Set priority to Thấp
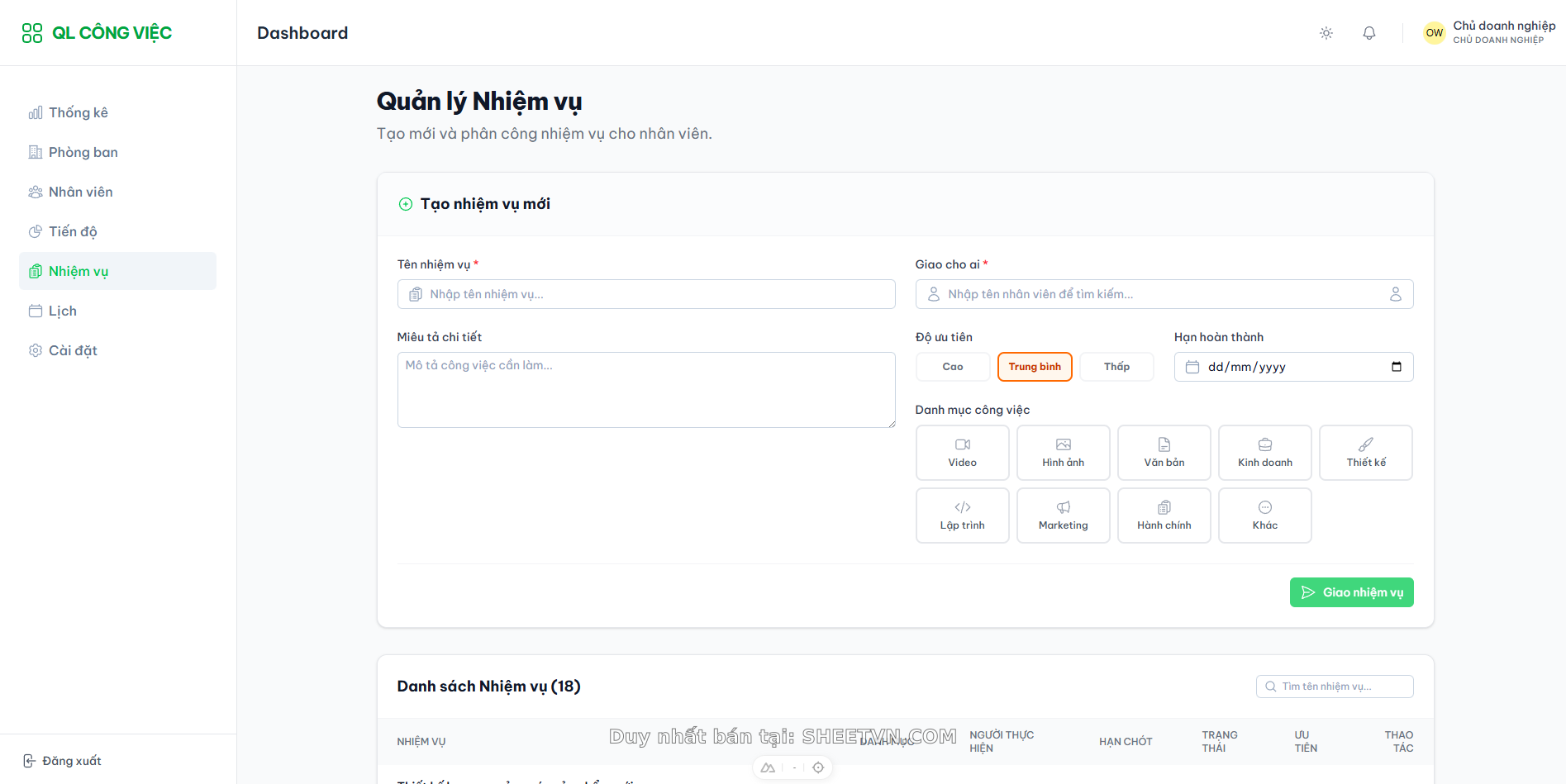 (1116, 367)
